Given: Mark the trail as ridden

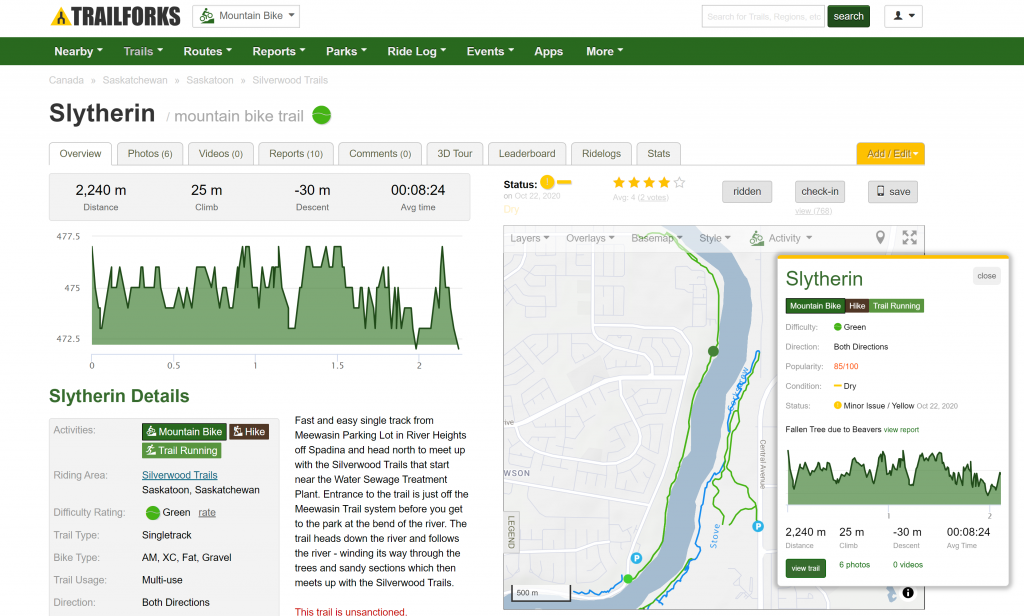Looking at the screenshot, I should 747,191.
